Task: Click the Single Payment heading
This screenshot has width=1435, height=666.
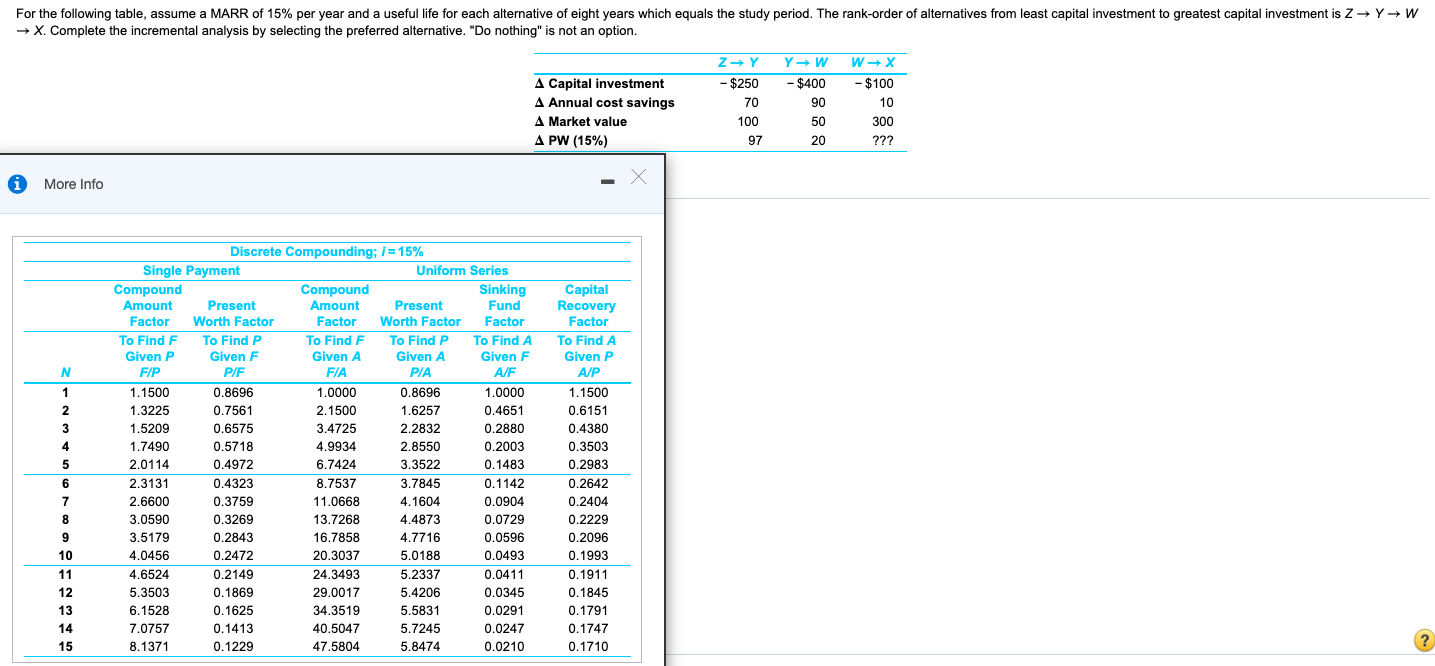Action: click(x=191, y=270)
